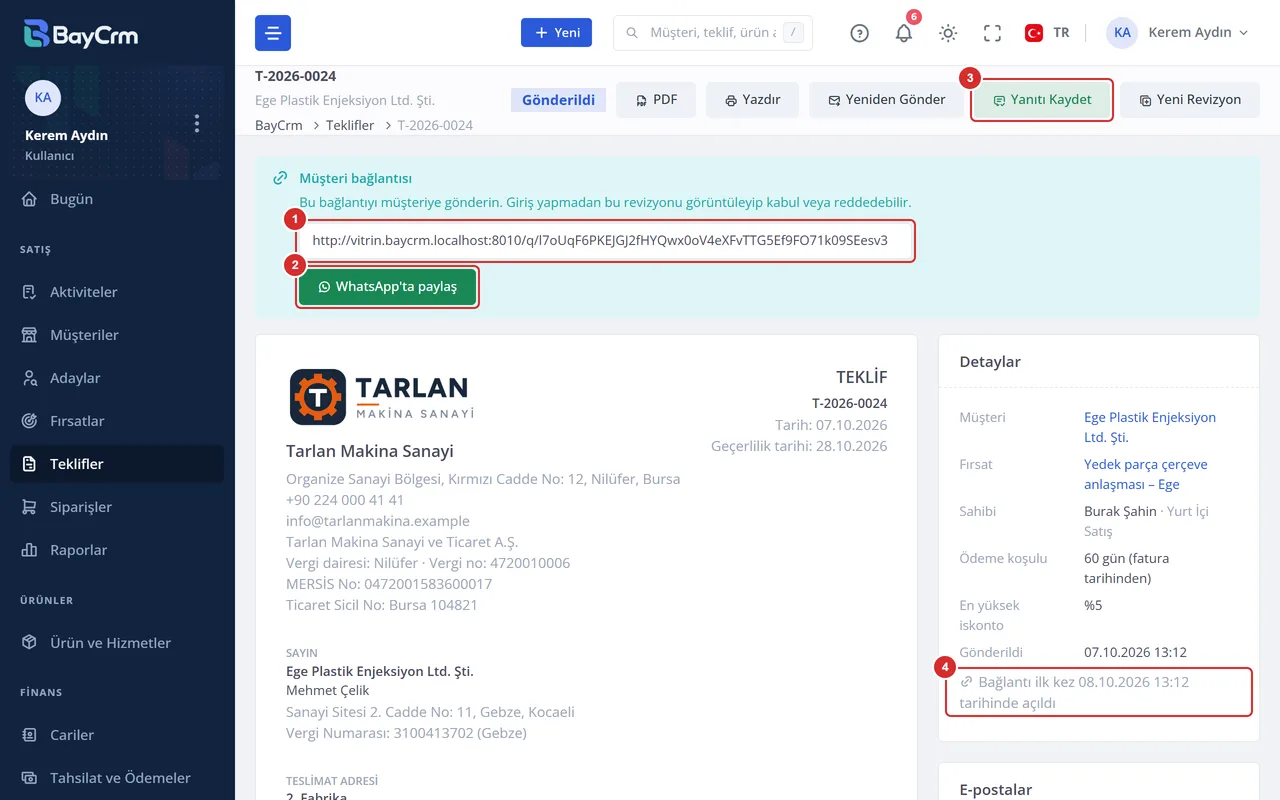Go to Bugün in sidebar

tap(117, 199)
